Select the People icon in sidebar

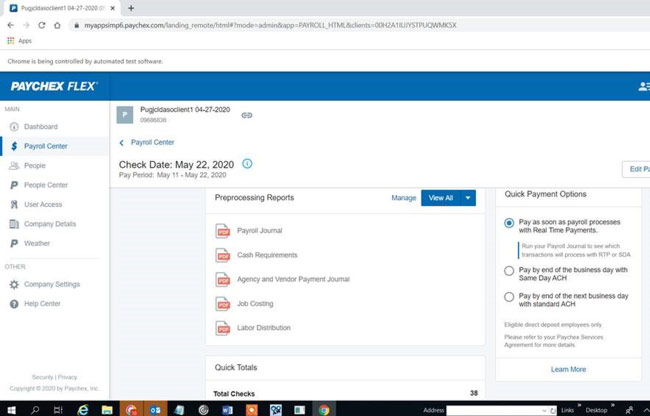[14, 166]
